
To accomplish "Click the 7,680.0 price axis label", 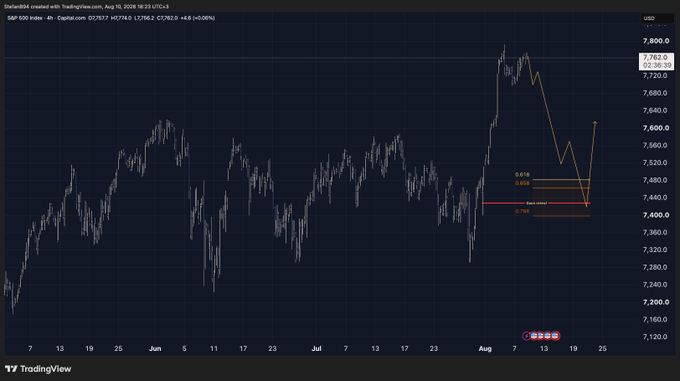I will click(655, 93).
